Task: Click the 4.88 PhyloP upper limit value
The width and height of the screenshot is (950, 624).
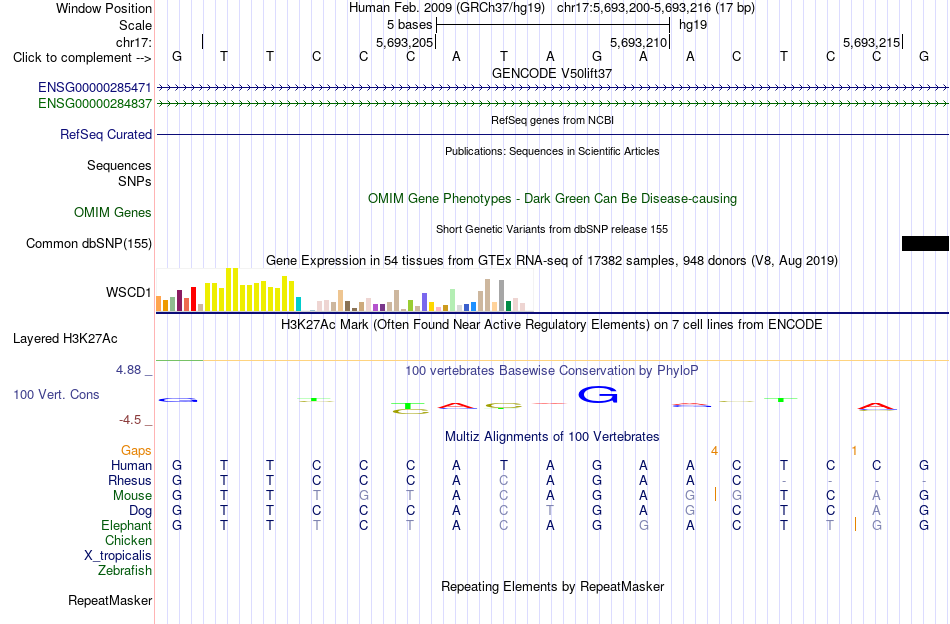Action: (128, 370)
